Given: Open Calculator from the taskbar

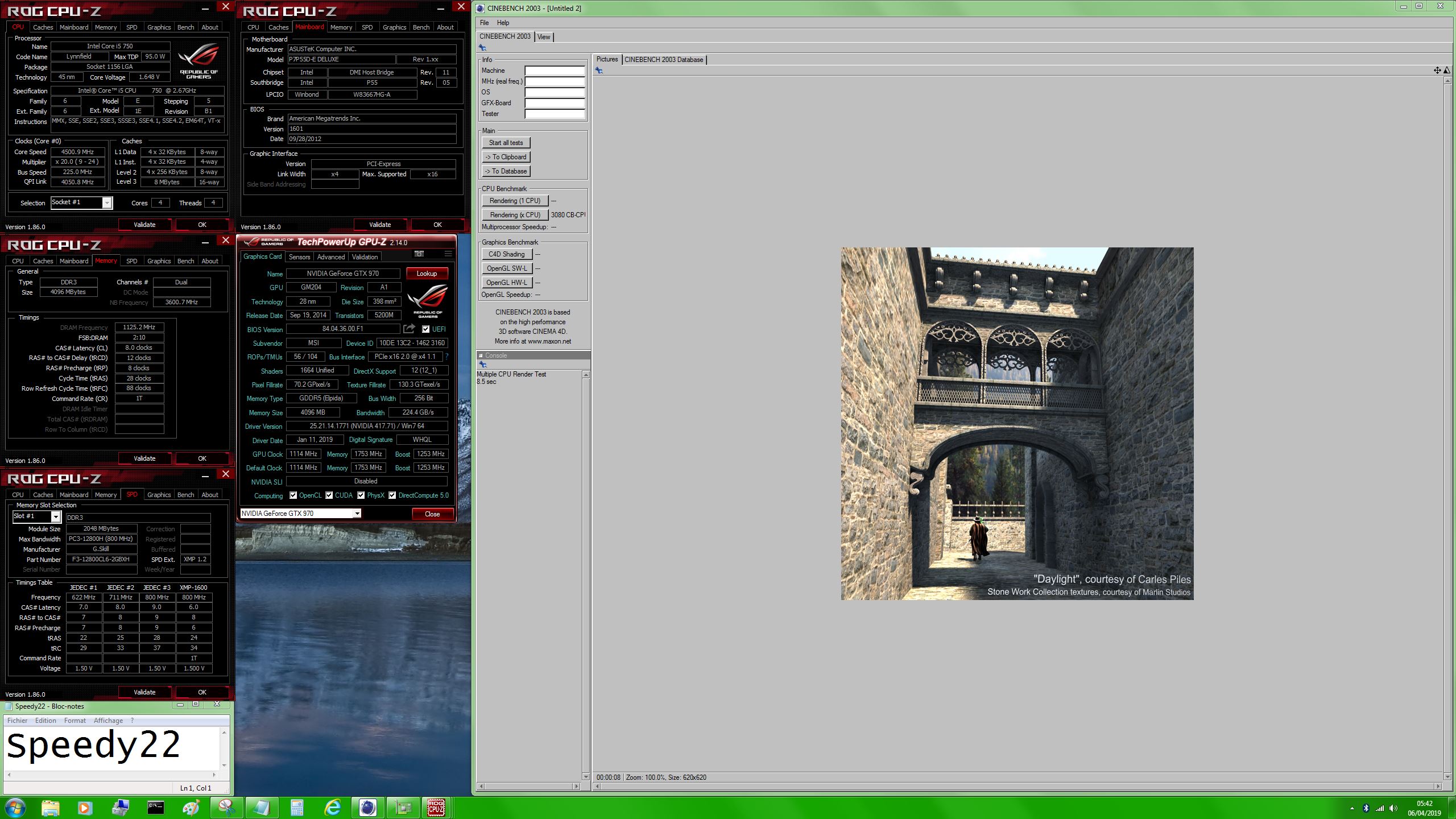Looking at the screenshot, I should [297, 808].
